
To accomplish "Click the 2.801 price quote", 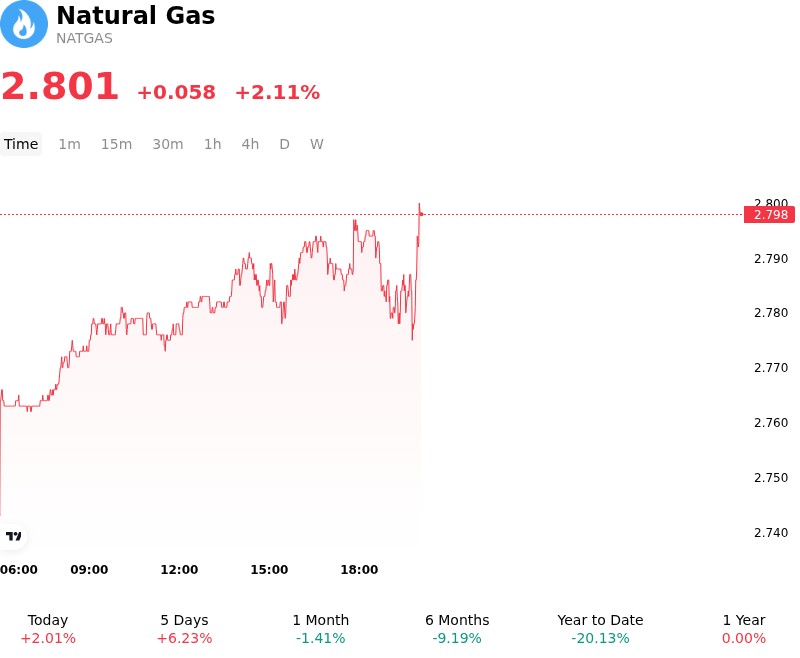I will [x=60, y=86].
